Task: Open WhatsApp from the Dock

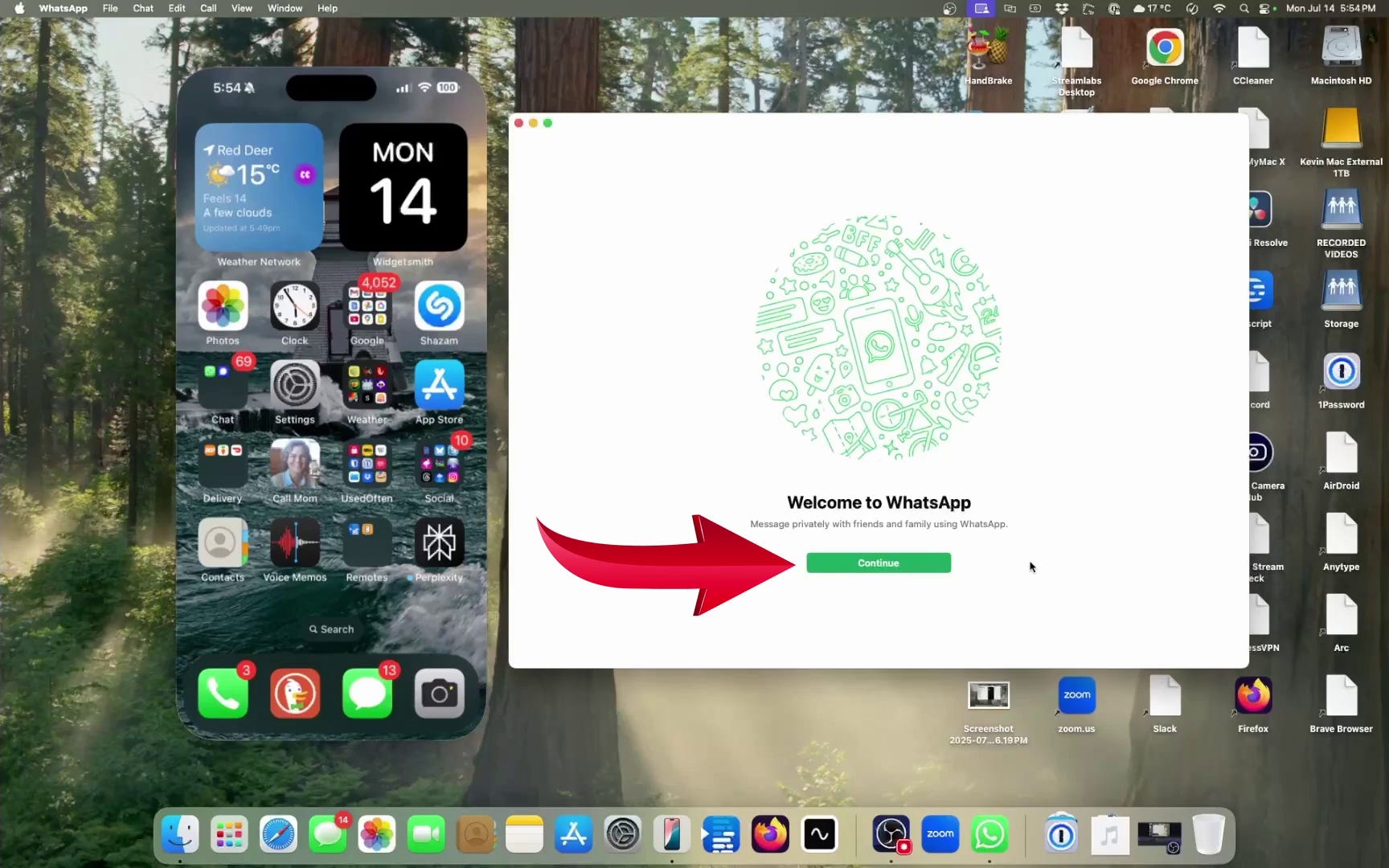Action: pyautogui.click(x=990, y=835)
